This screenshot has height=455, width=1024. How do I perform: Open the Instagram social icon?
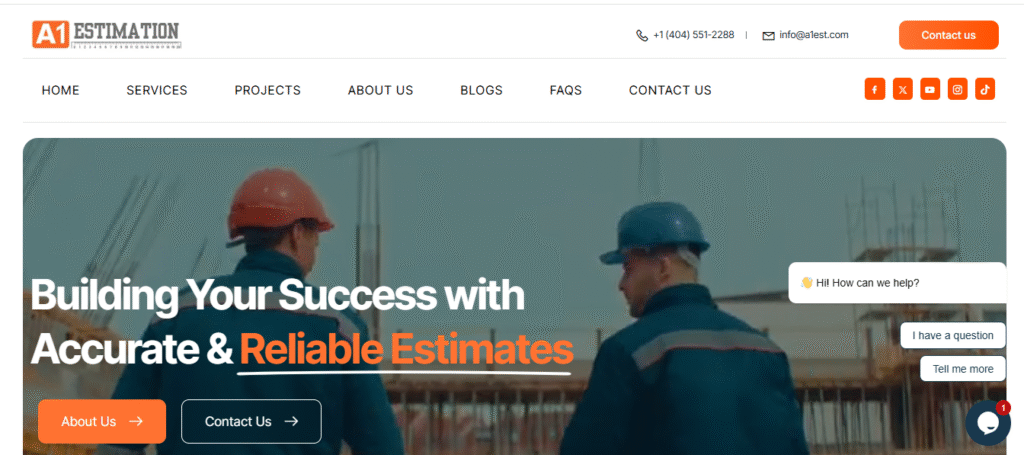click(957, 89)
